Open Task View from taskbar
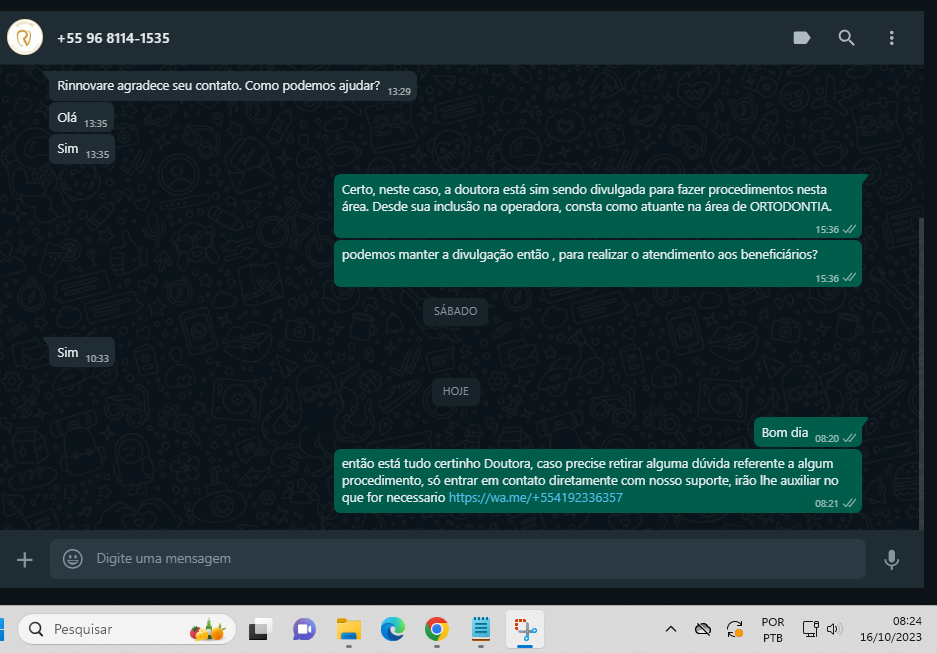 [x=259, y=629]
